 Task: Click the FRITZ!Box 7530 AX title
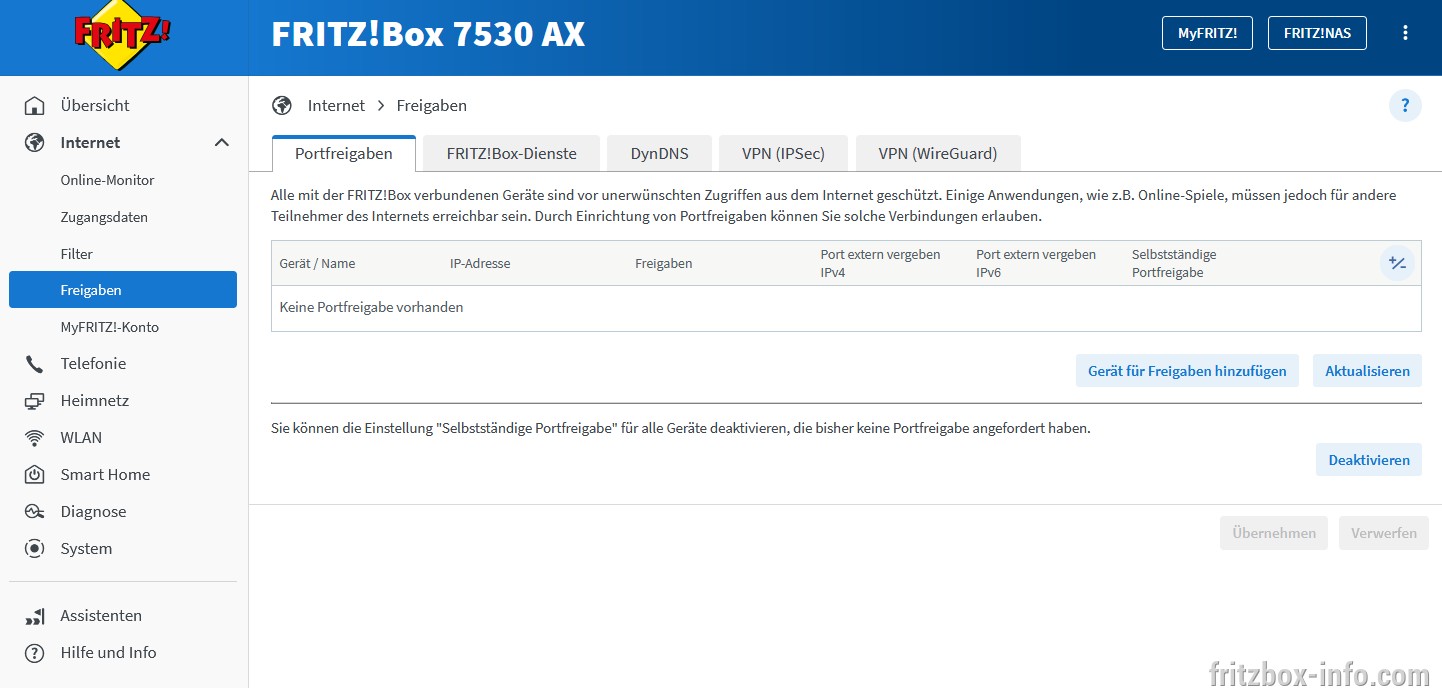428,35
